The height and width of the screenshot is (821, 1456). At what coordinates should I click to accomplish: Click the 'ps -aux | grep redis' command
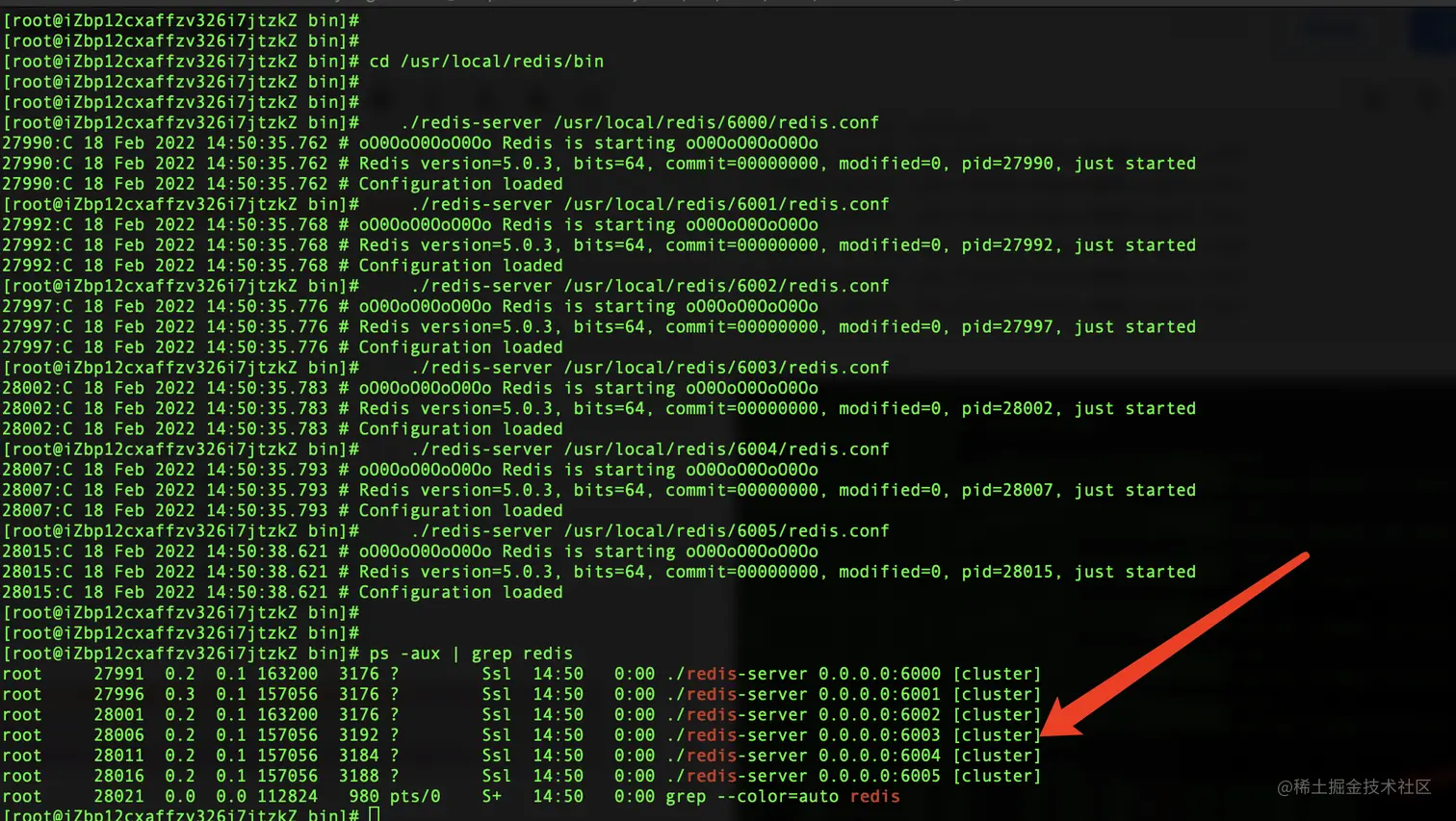[471, 654]
